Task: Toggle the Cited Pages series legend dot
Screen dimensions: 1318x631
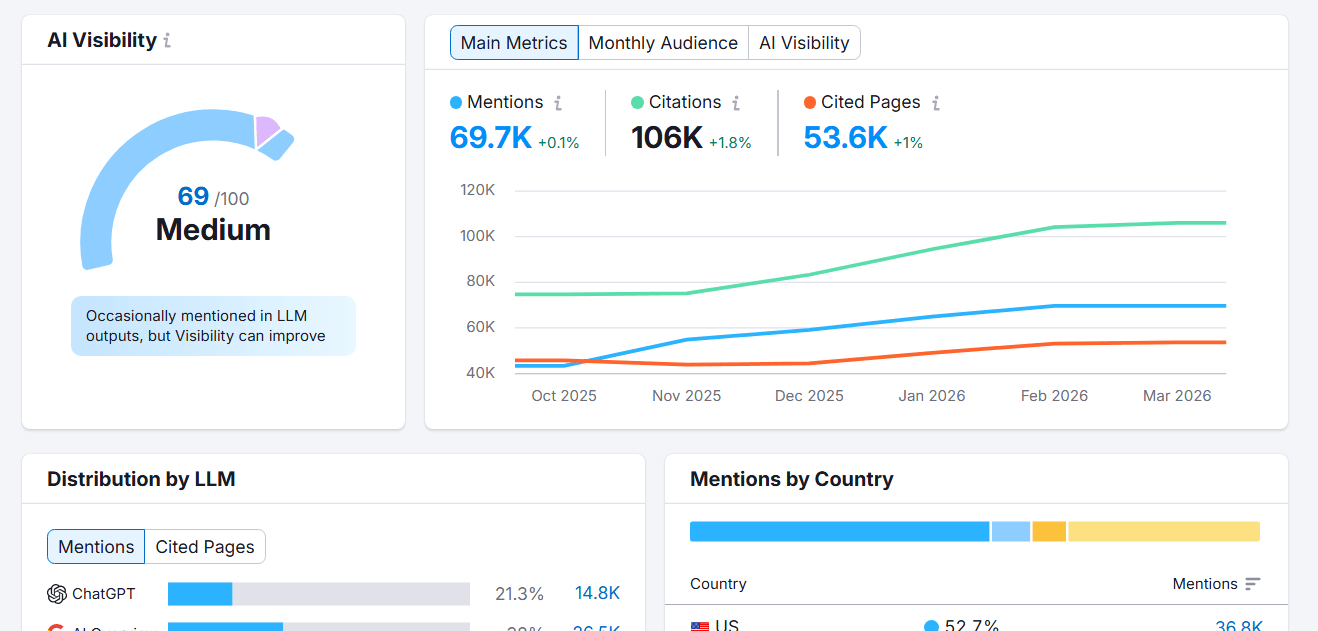Action: 810,103
